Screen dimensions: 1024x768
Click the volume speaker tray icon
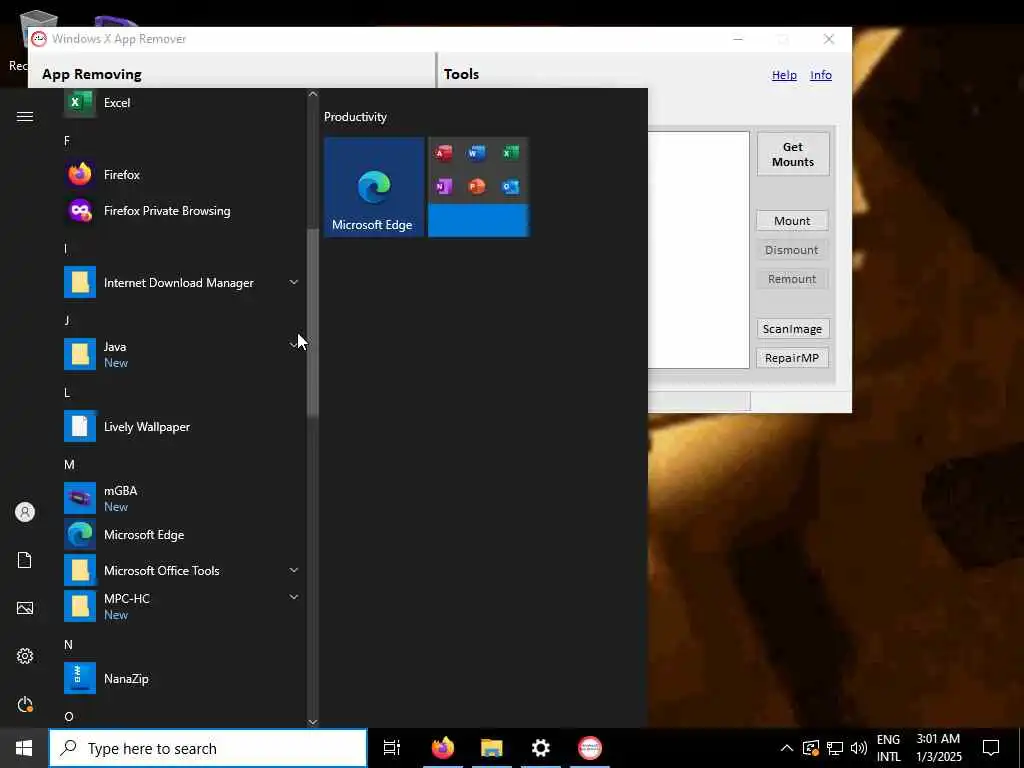click(x=859, y=748)
